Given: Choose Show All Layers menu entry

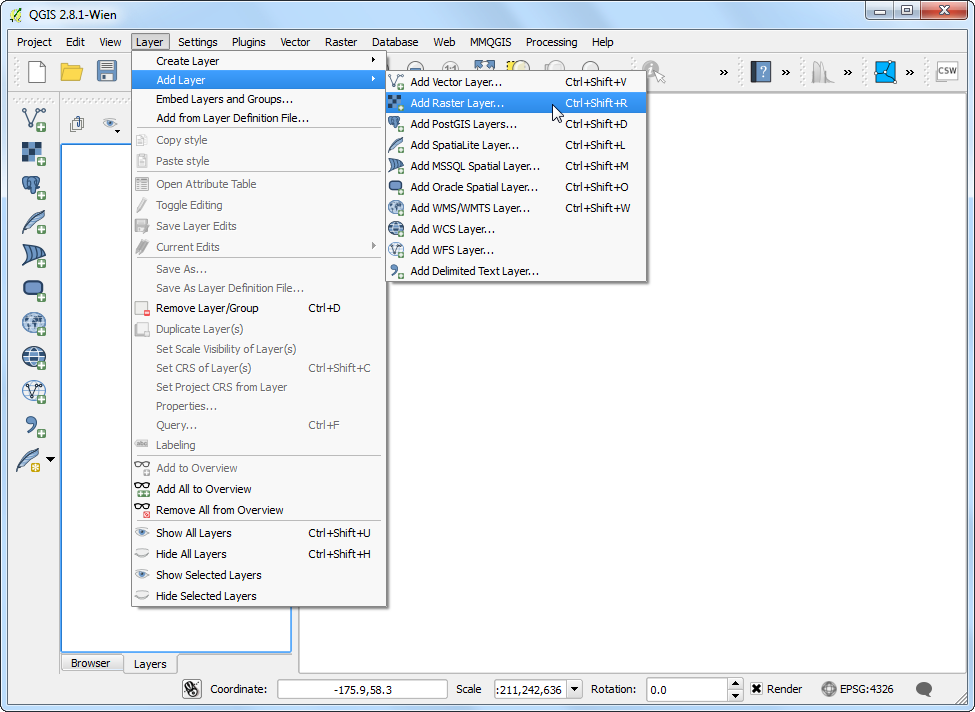Looking at the screenshot, I should pos(259,533).
